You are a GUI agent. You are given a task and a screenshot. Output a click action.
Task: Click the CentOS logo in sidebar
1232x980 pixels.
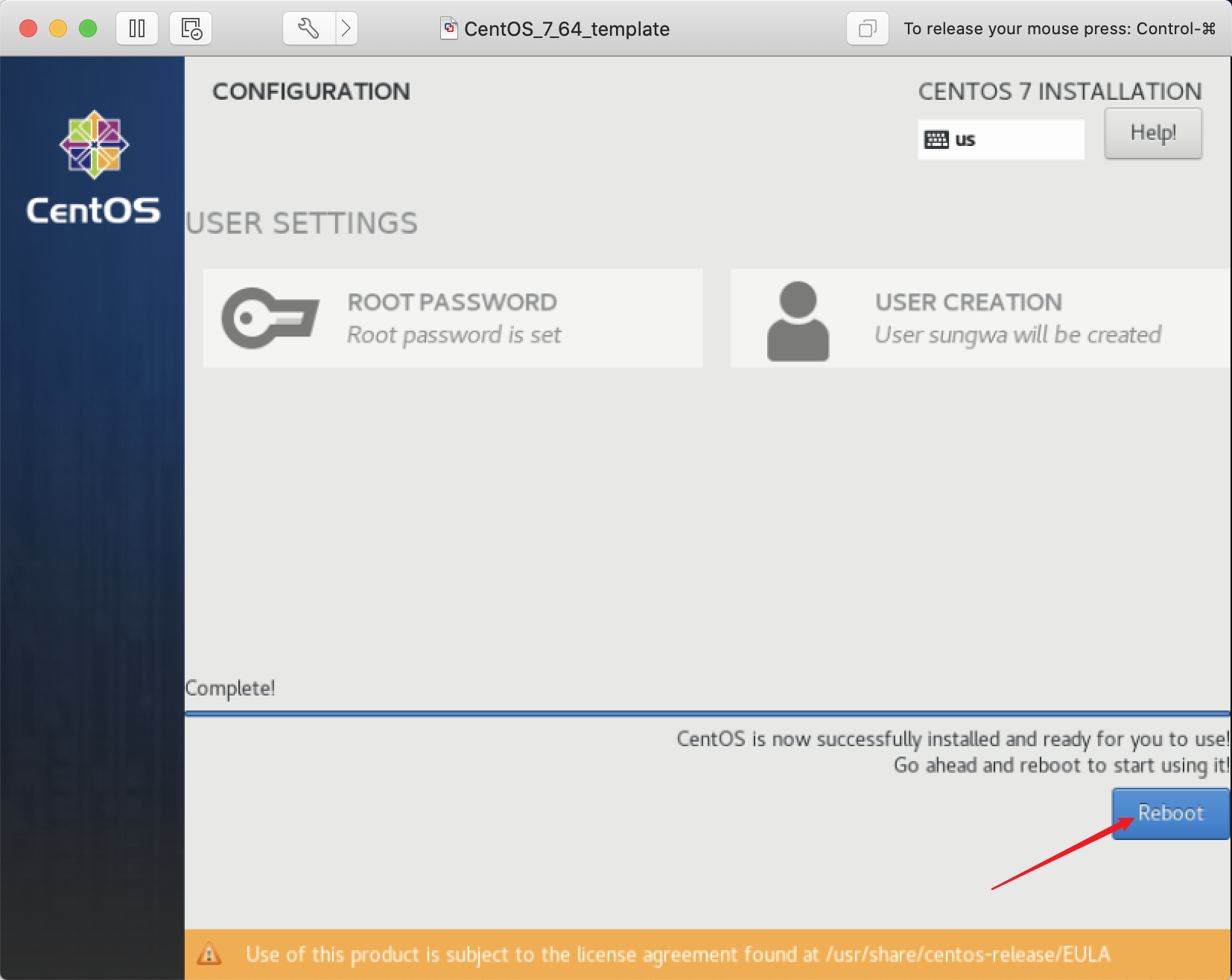(x=94, y=168)
